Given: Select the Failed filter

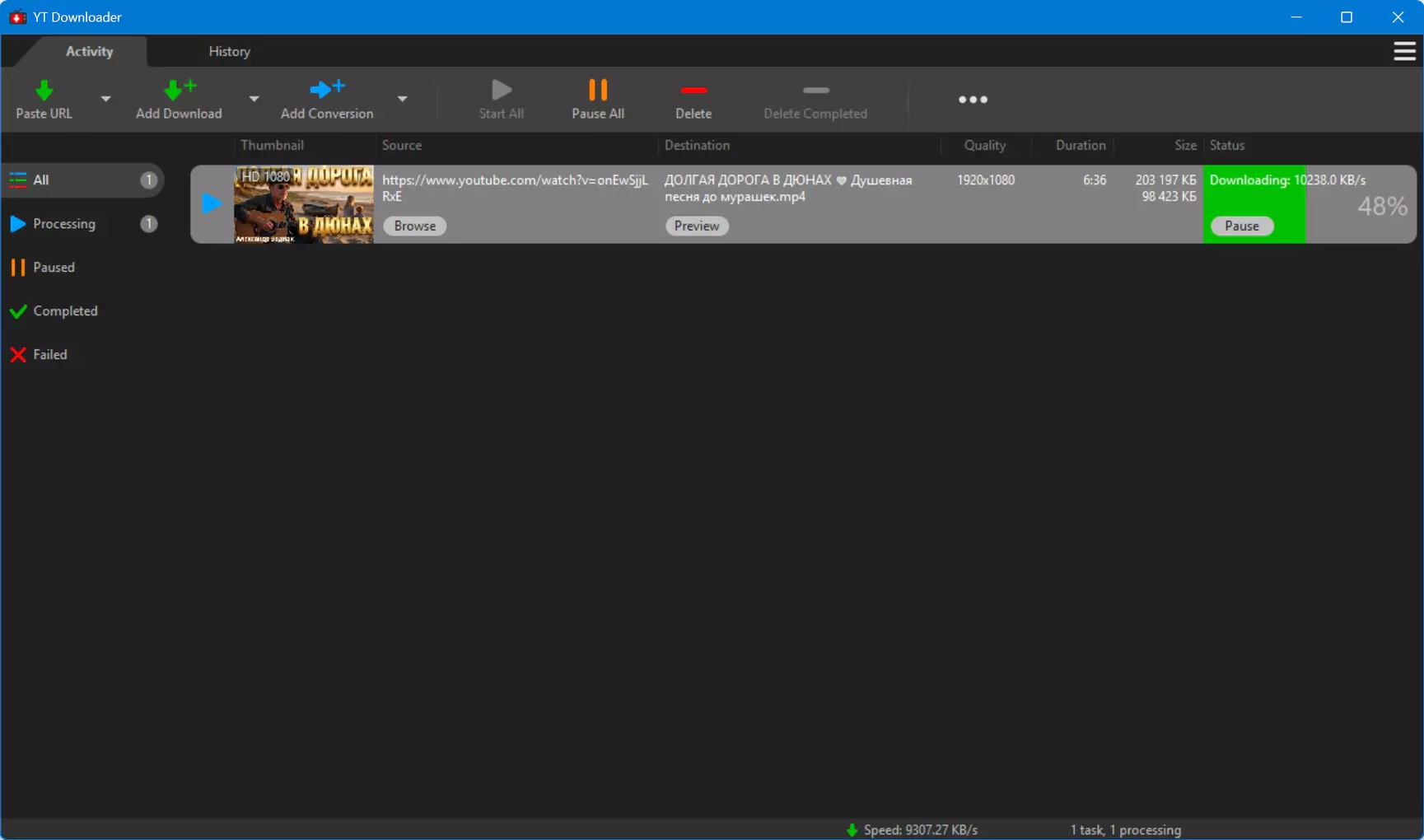Looking at the screenshot, I should coord(82,355).
